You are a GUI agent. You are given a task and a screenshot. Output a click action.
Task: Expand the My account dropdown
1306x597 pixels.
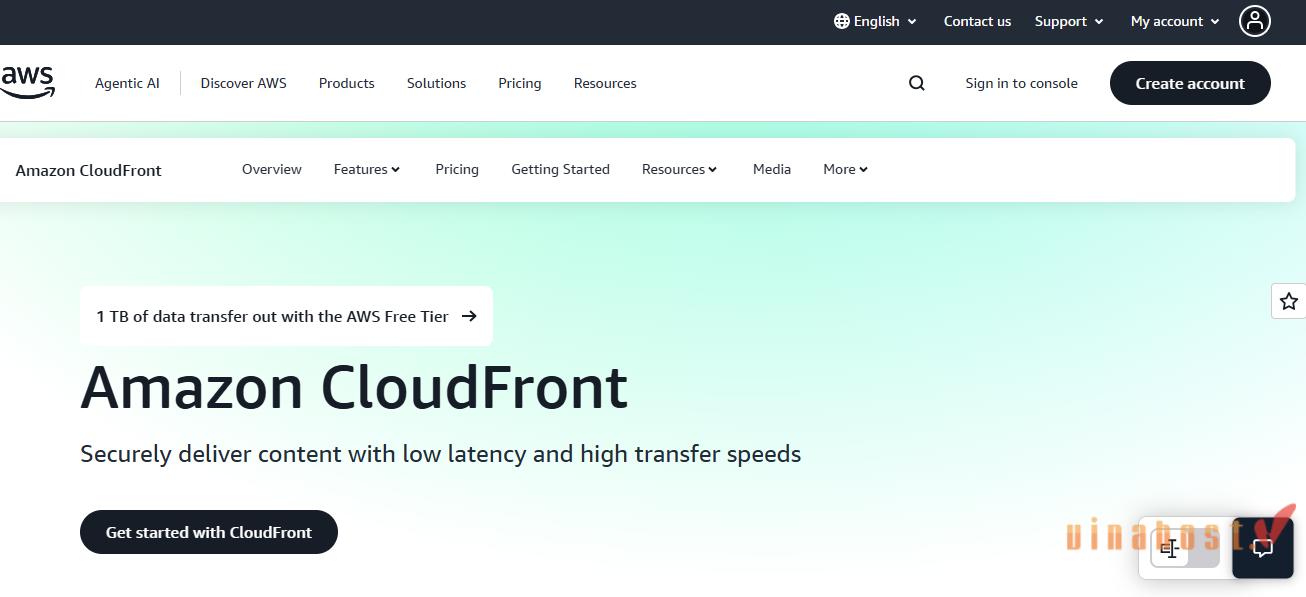pyautogui.click(x=1175, y=21)
